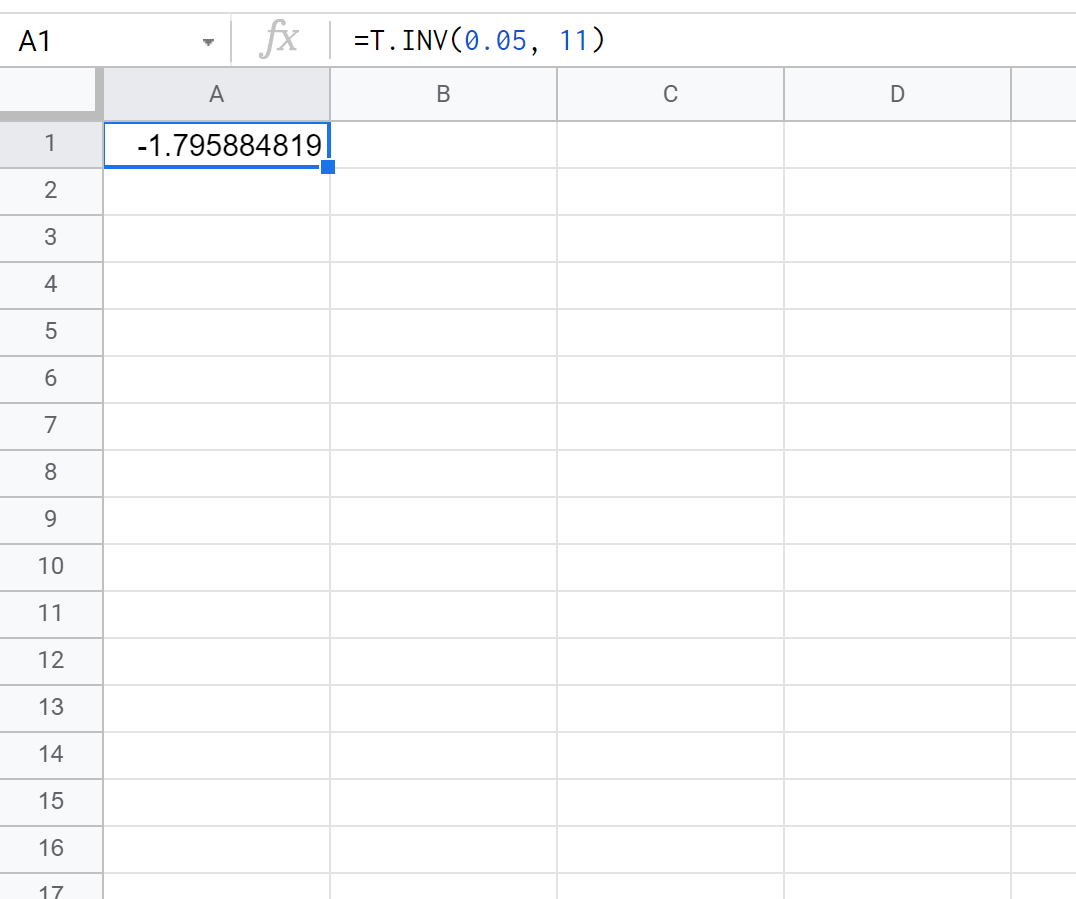Select cell C3

tap(670, 237)
